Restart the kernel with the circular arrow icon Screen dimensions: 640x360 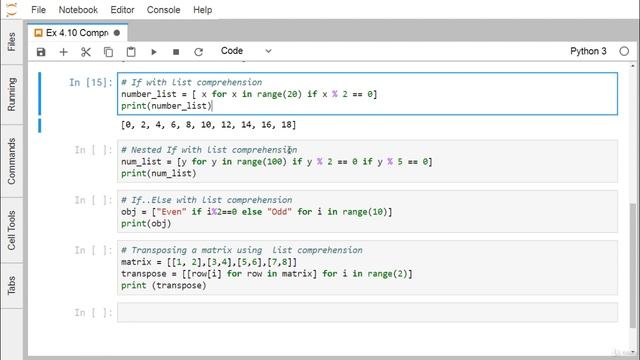tap(198, 52)
